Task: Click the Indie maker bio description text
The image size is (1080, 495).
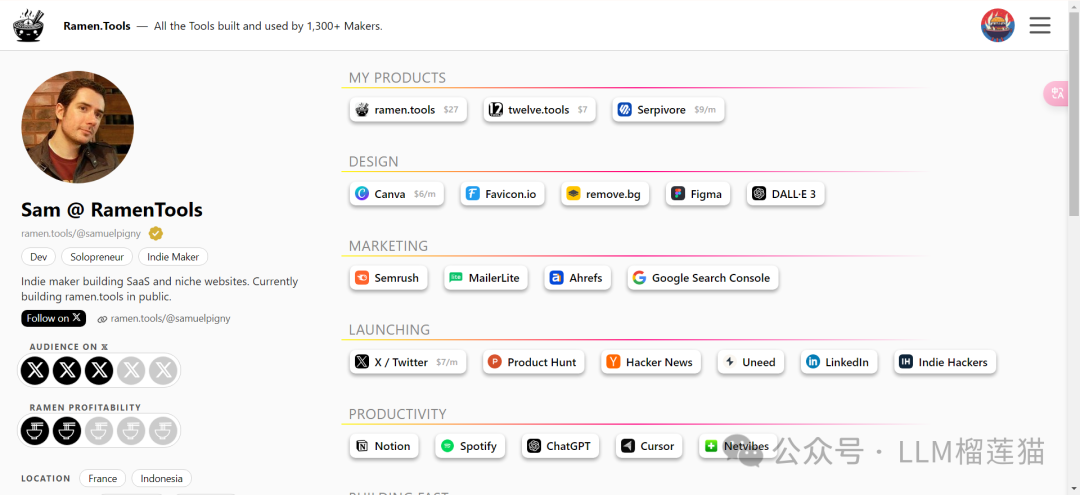Action: (160, 289)
